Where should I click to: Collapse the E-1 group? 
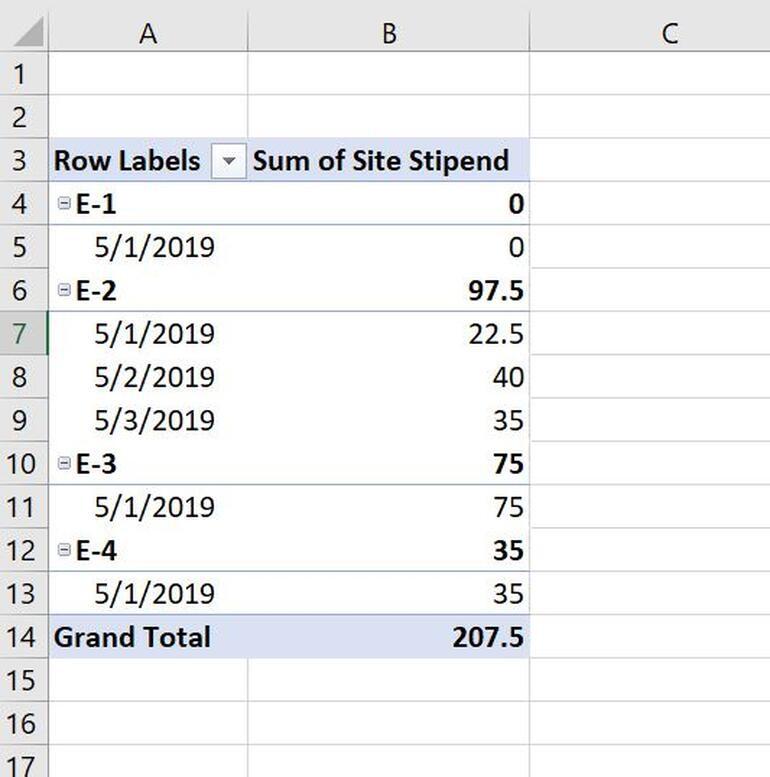coord(65,204)
